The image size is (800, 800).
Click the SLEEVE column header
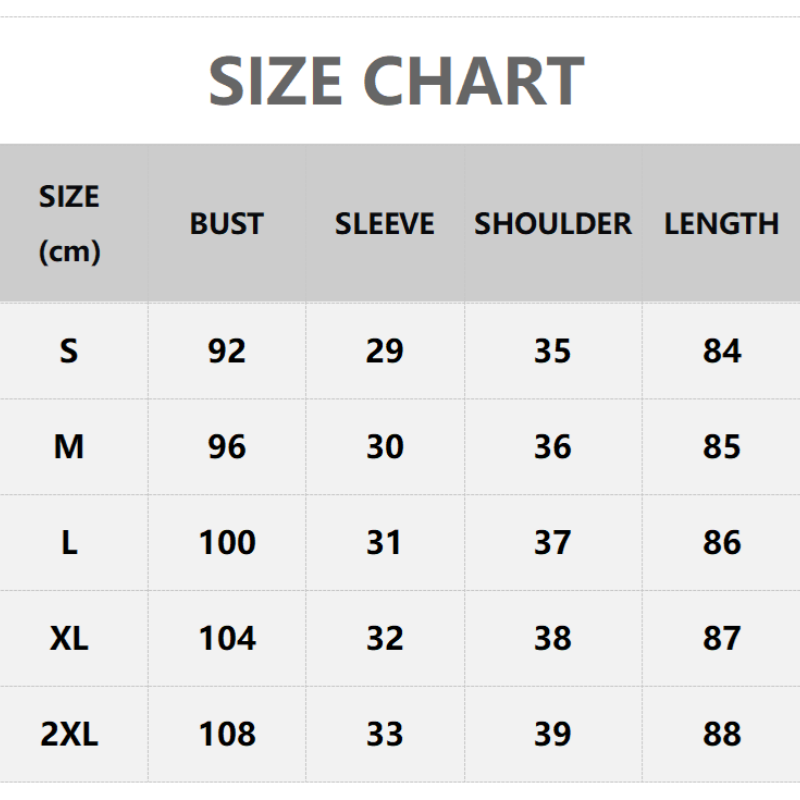pyautogui.click(x=385, y=224)
